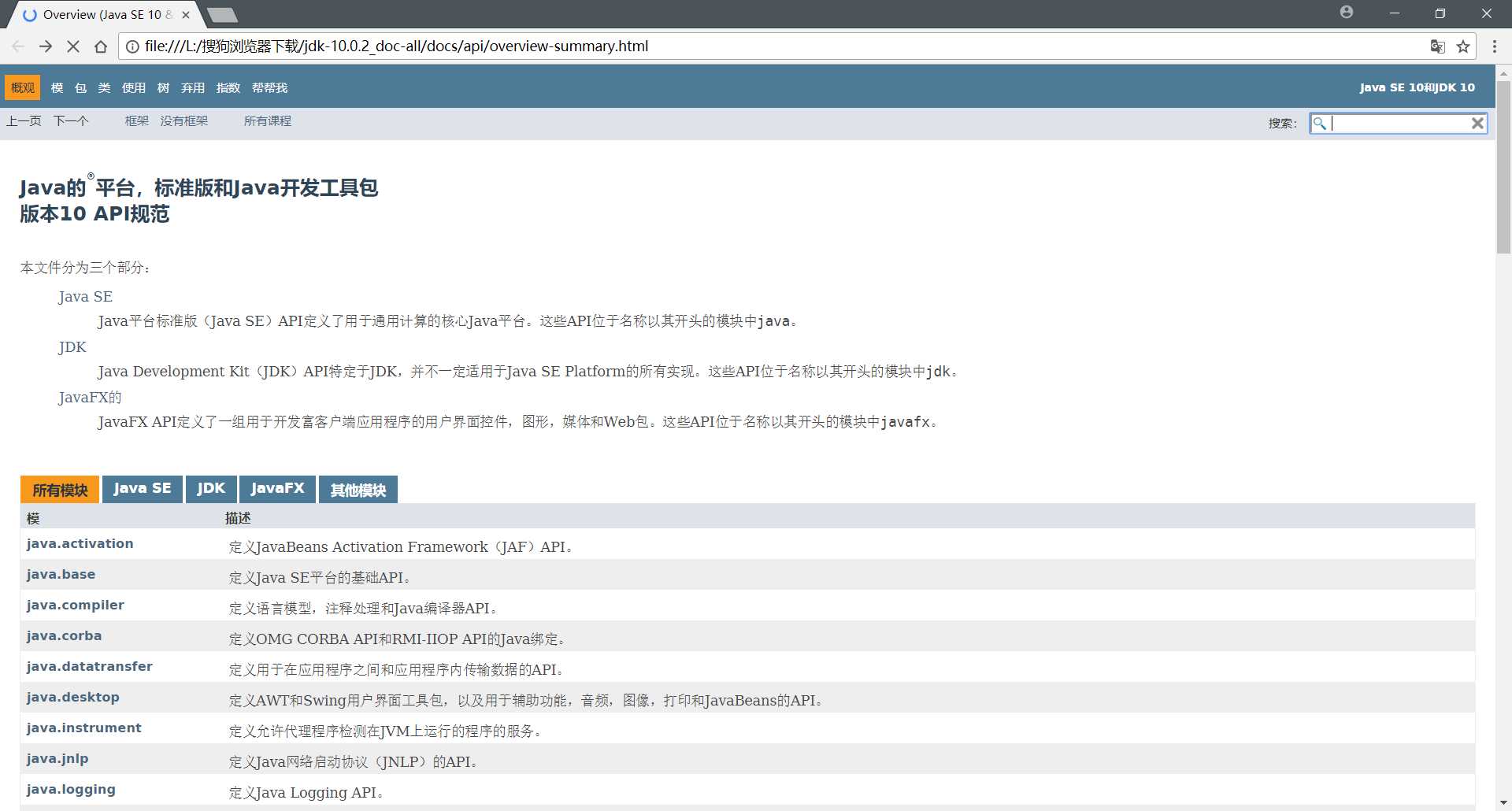Click the 'Java SE' section term
This screenshot has width=1512, height=811.
tap(85, 297)
